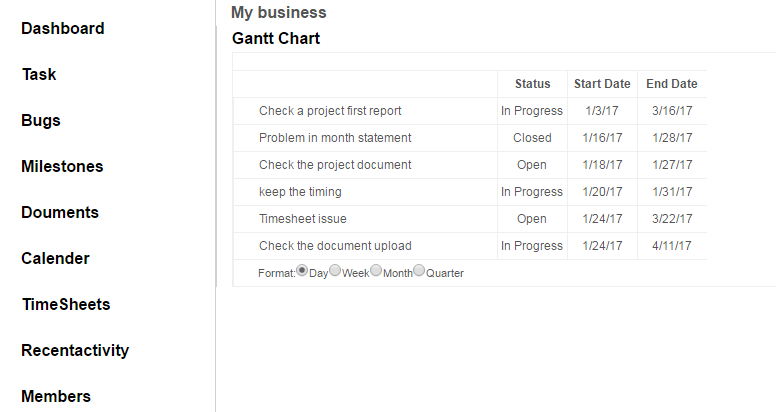The width and height of the screenshot is (776, 412).
Task: Switch the Gantt format to Week
Action: point(335,270)
